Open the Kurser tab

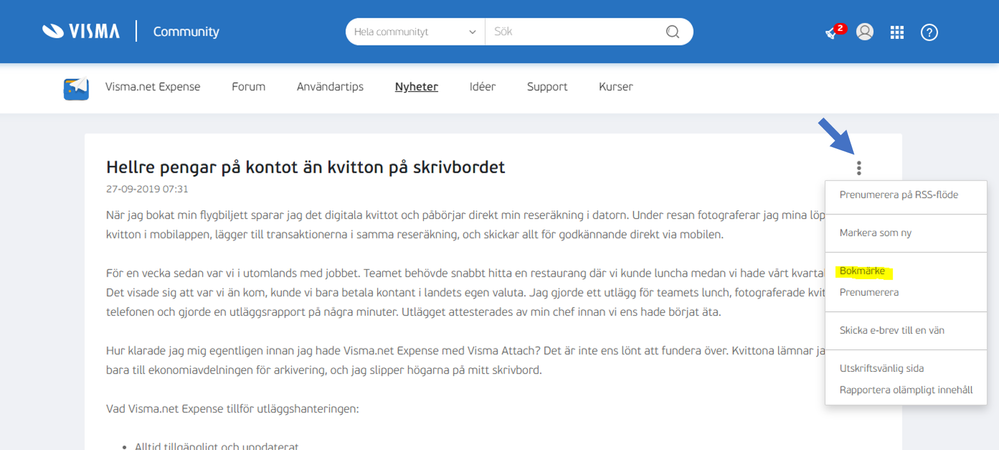[616, 87]
